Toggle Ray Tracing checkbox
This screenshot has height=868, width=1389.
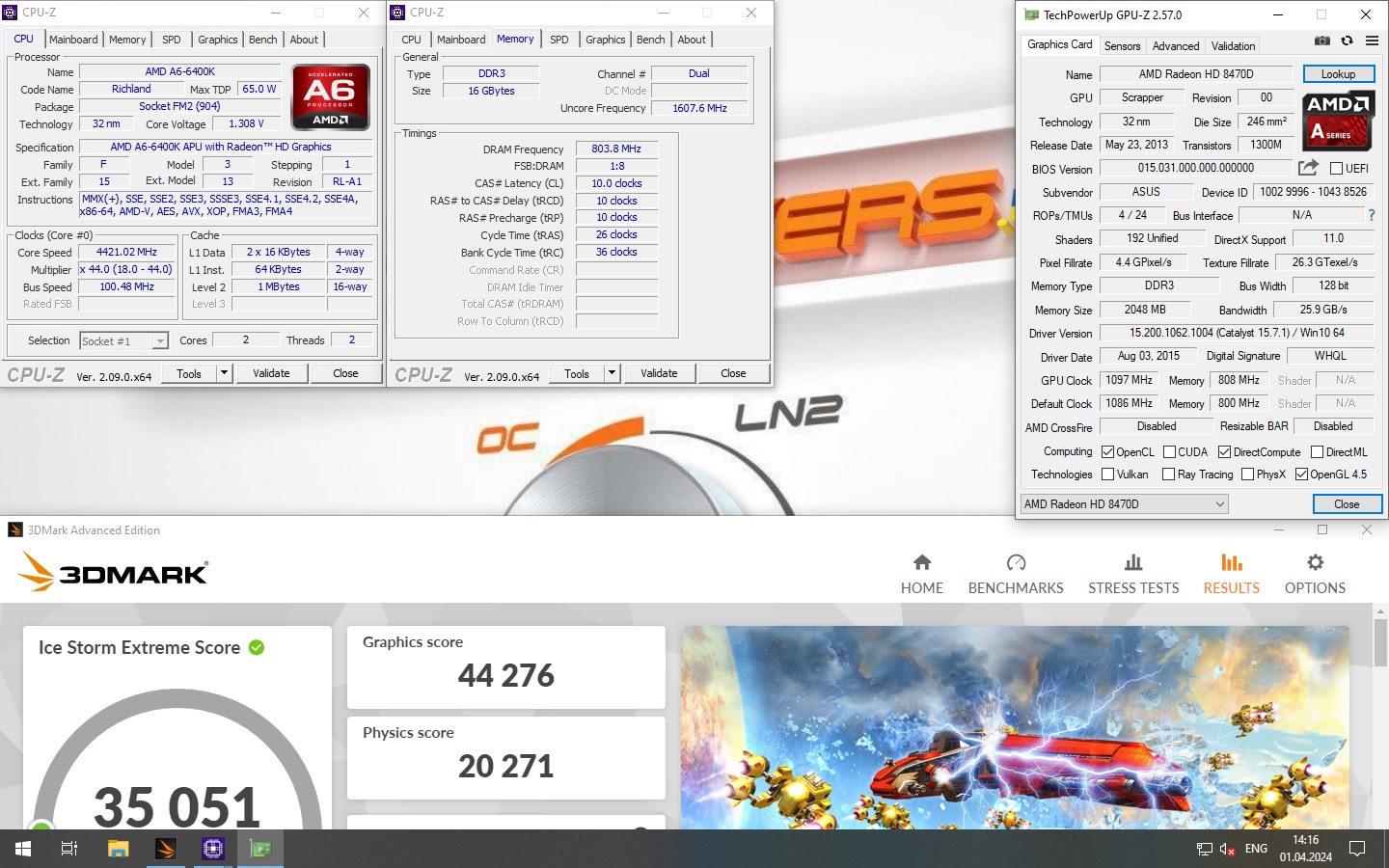(x=1168, y=474)
